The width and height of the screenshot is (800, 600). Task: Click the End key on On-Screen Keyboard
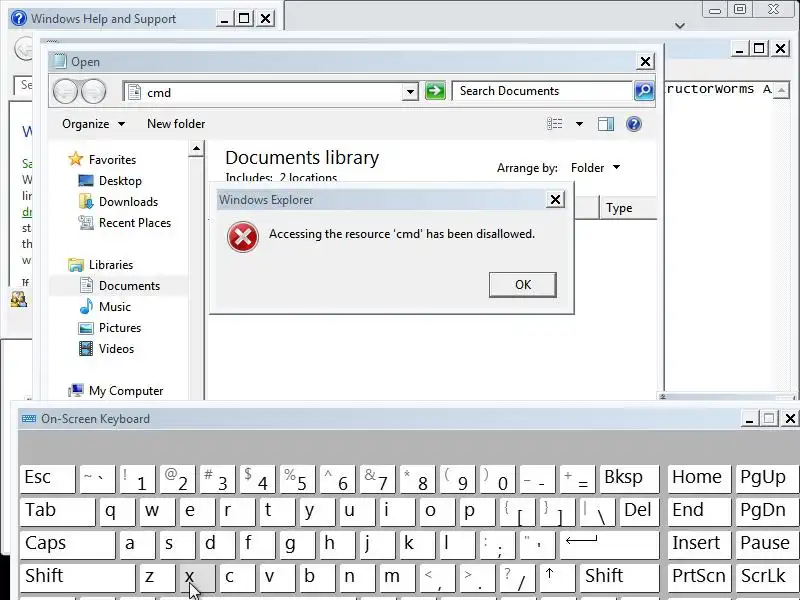click(x=699, y=512)
